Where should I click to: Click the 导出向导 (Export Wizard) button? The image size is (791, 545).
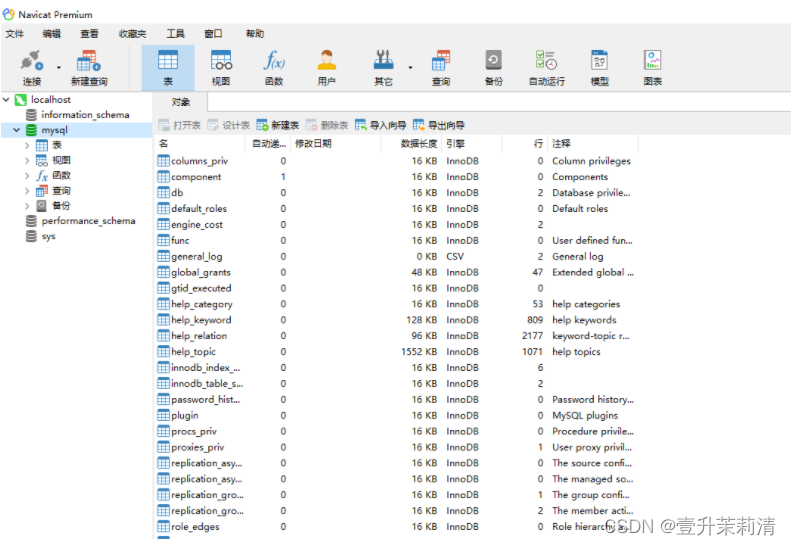pos(438,125)
